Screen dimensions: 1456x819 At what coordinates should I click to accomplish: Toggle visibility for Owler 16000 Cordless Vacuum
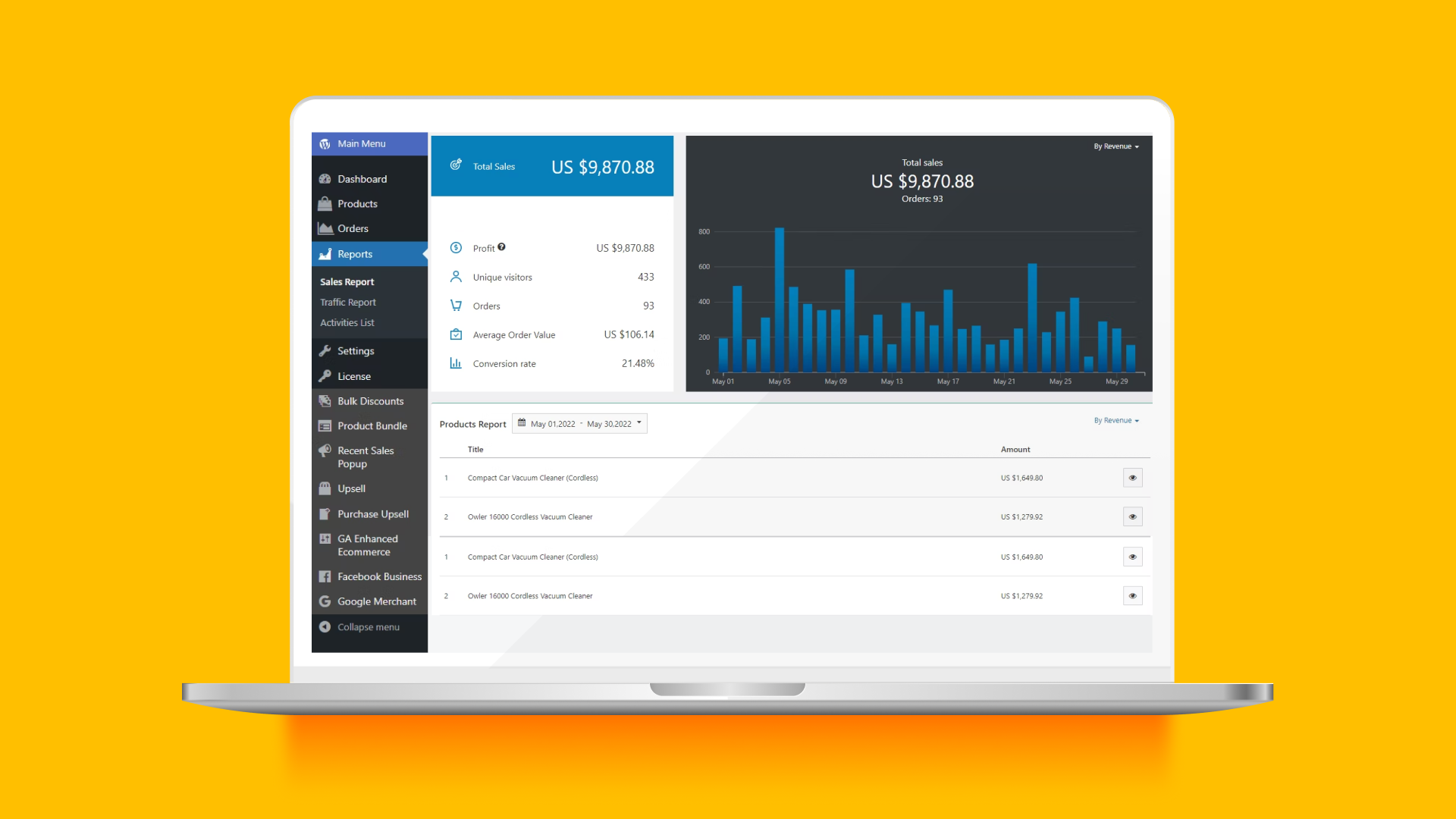[1132, 516]
